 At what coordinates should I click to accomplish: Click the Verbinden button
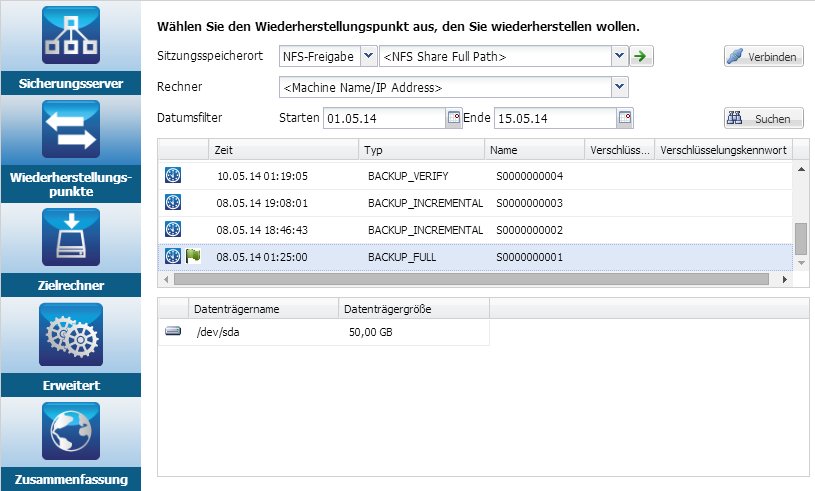click(764, 56)
